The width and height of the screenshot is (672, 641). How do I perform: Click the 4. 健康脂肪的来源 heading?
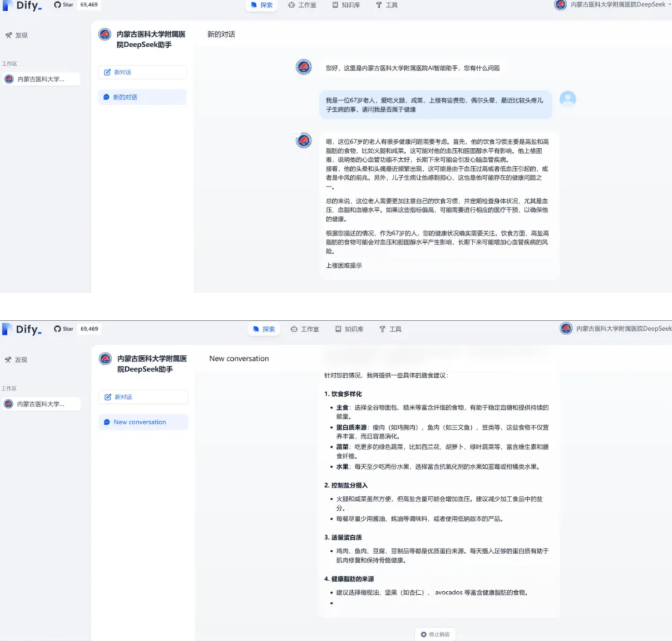[x=349, y=579]
